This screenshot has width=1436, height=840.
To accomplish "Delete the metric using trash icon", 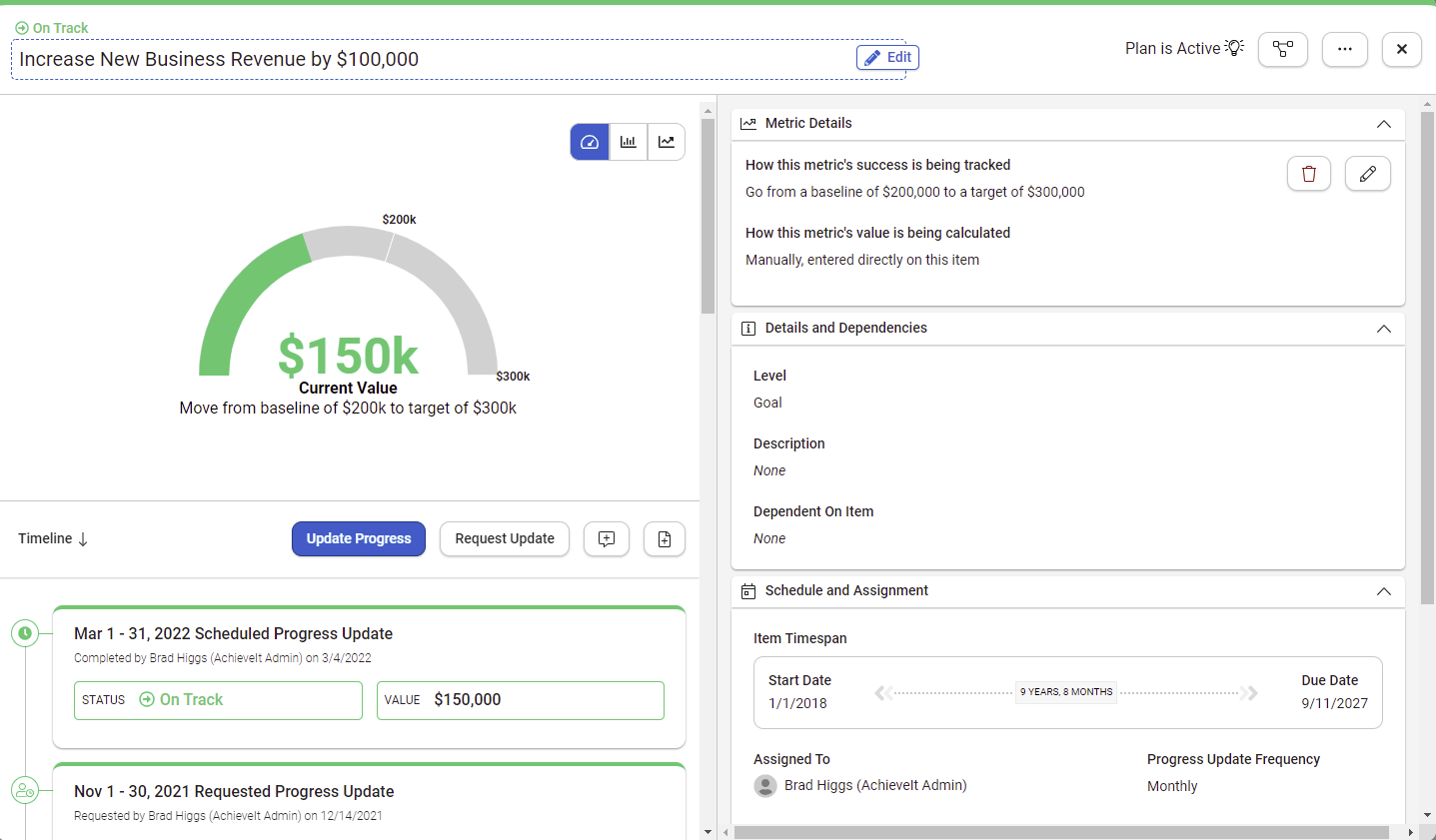I will pos(1309,174).
